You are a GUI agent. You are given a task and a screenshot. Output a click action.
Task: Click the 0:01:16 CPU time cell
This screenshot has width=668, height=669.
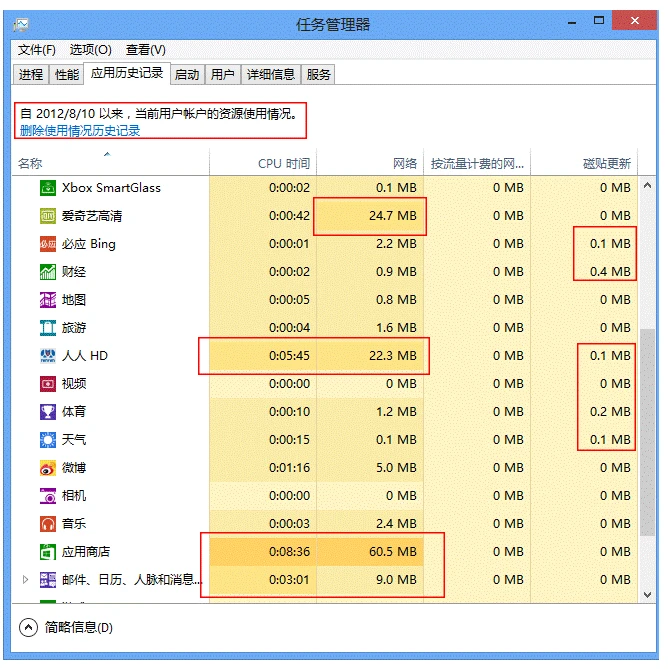pyautogui.click(x=263, y=468)
